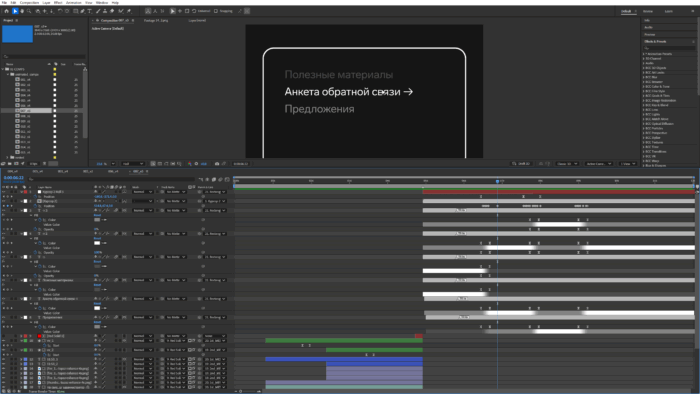
Task: Create a new composition from Project panel
Action: 16,164
